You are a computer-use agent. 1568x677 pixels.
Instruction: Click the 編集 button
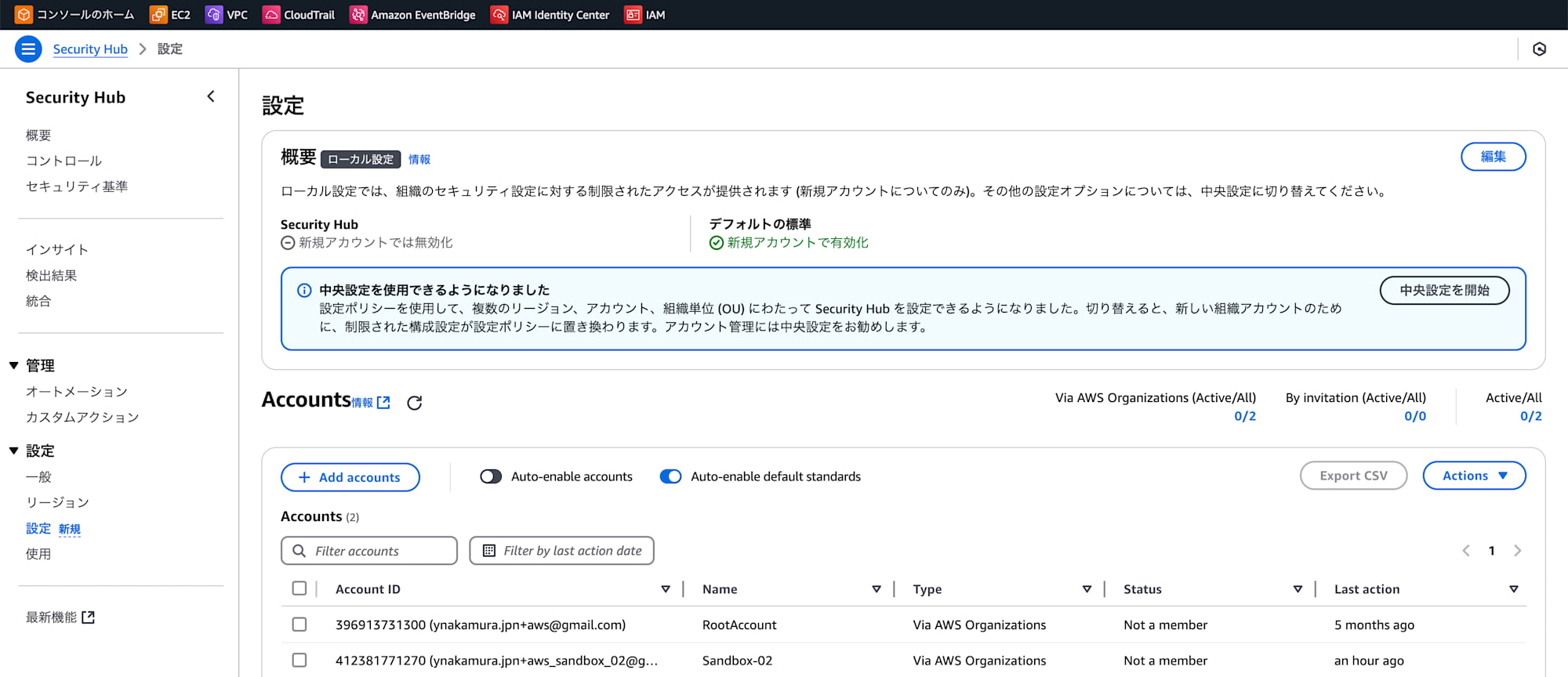[x=1493, y=157]
